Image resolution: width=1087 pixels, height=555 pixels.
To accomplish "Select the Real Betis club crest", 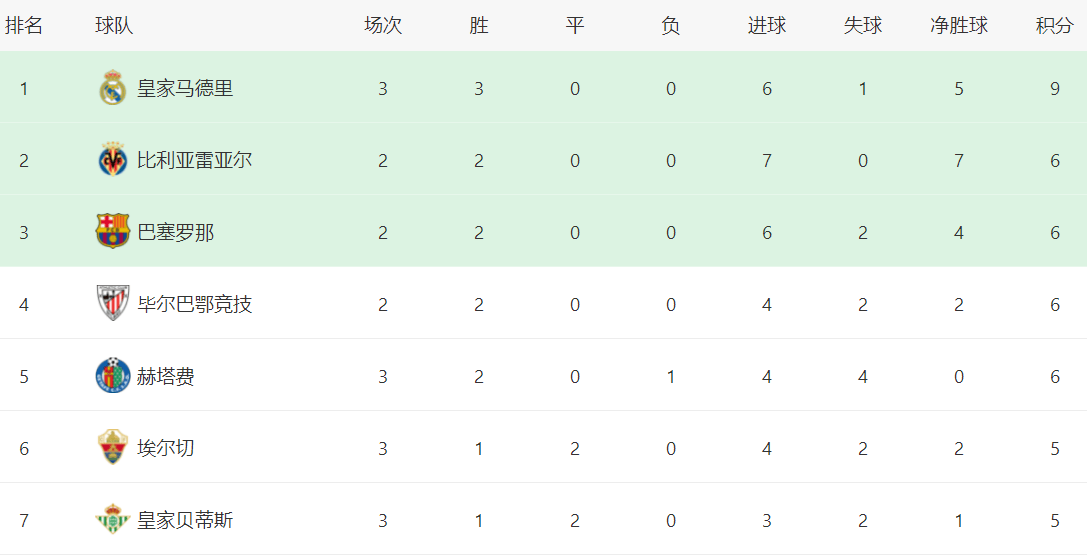I will [x=112, y=520].
